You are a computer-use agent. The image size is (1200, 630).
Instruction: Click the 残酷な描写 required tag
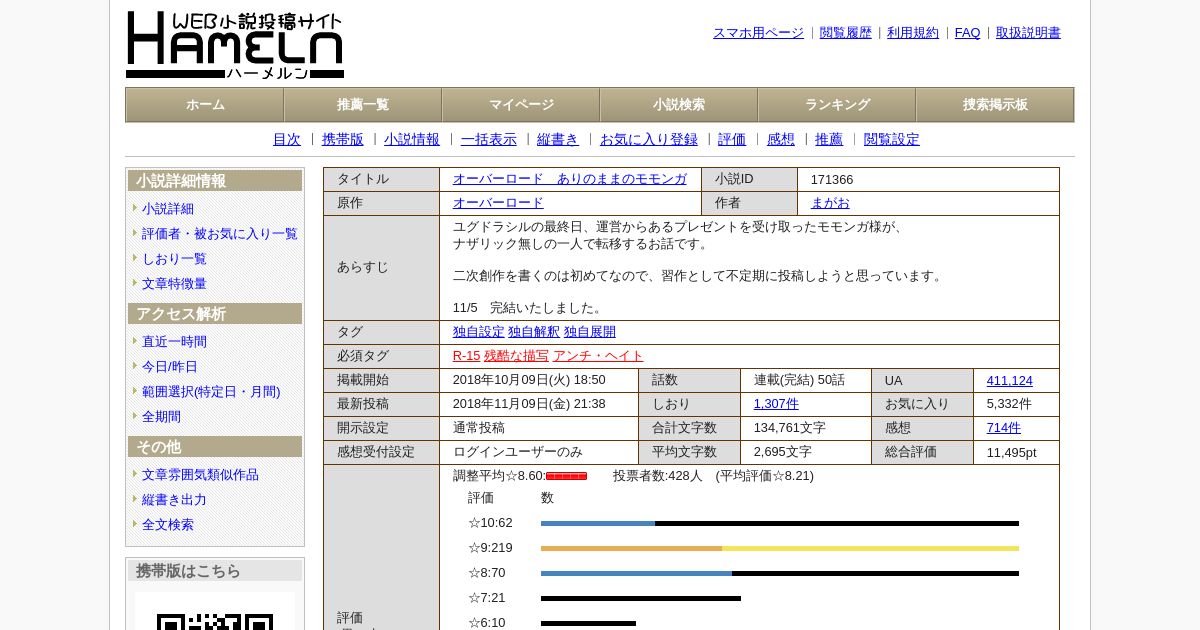(x=516, y=356)
